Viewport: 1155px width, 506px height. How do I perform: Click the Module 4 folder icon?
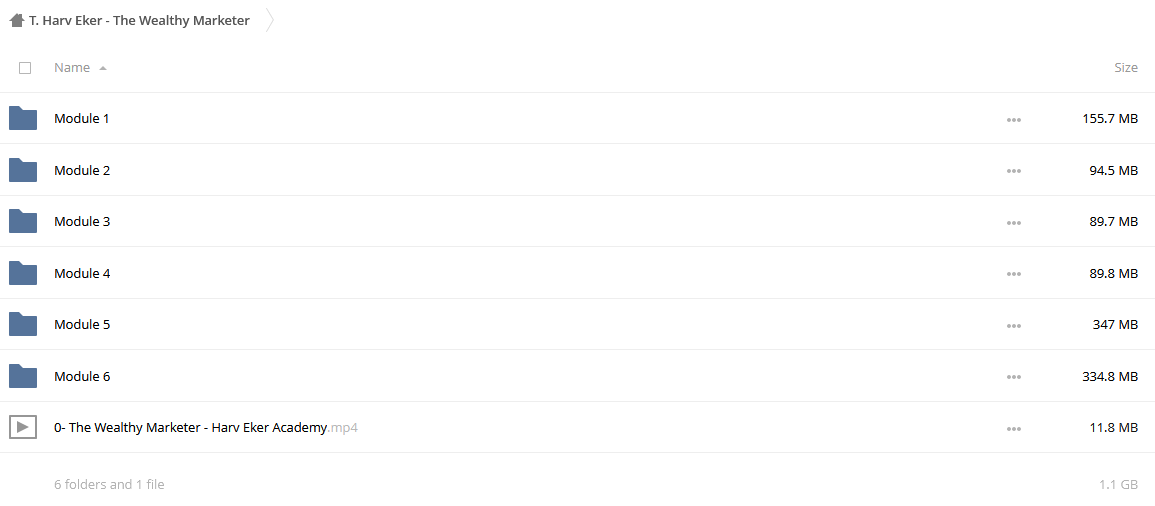[23, 273]
